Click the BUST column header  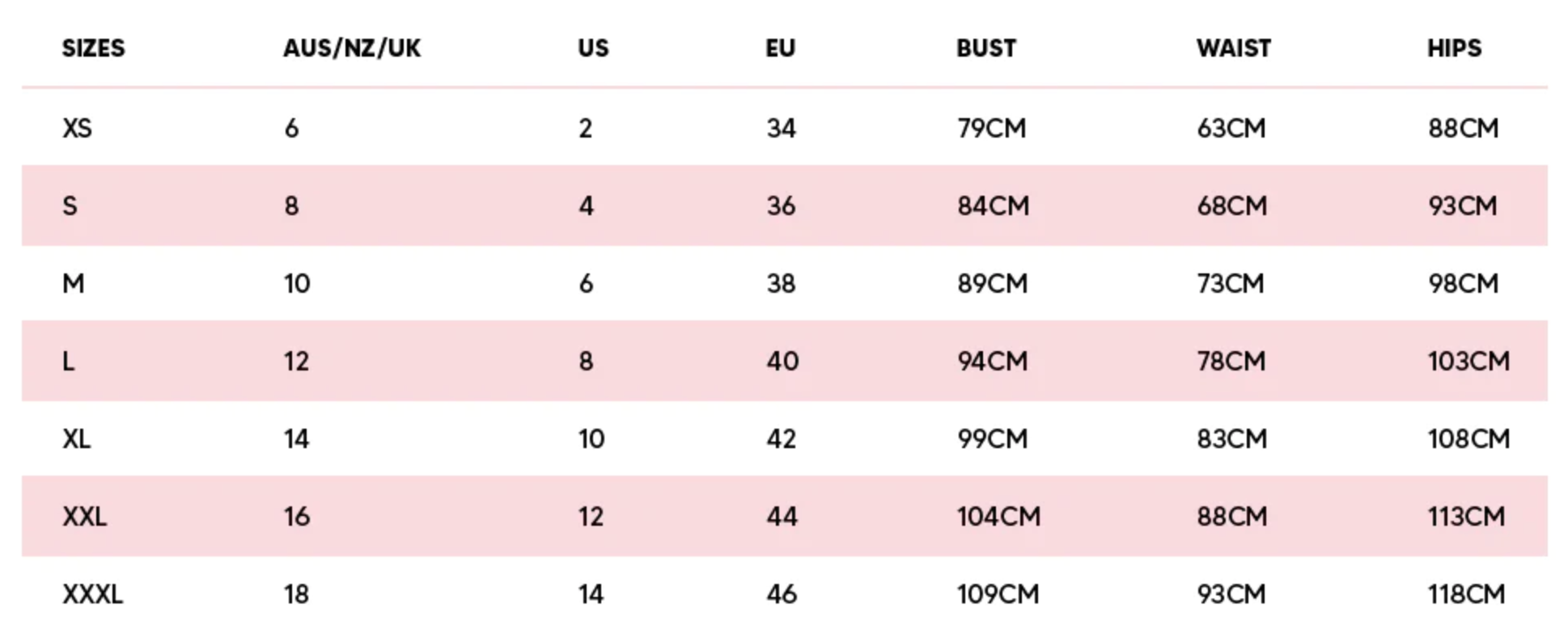point(985,49)
